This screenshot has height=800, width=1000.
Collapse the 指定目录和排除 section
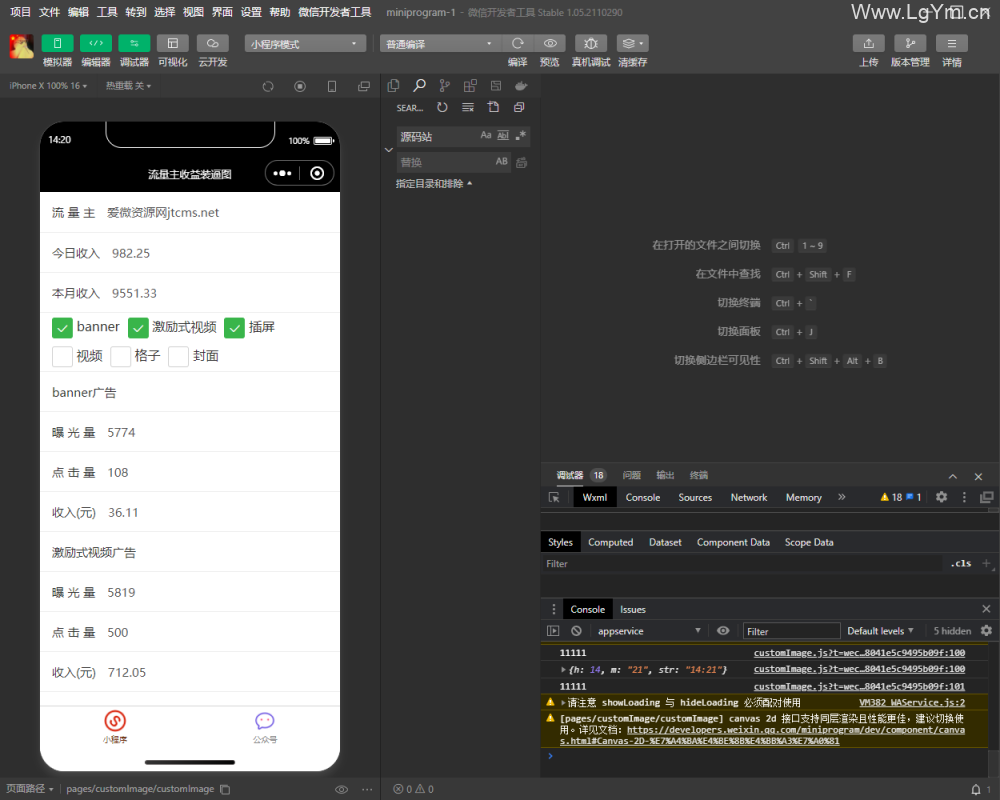click(434, 184)
